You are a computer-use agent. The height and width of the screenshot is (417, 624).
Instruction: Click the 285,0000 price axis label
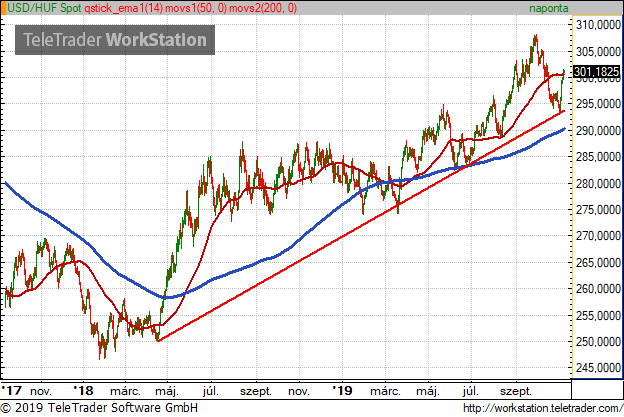[x=598, y=157]
